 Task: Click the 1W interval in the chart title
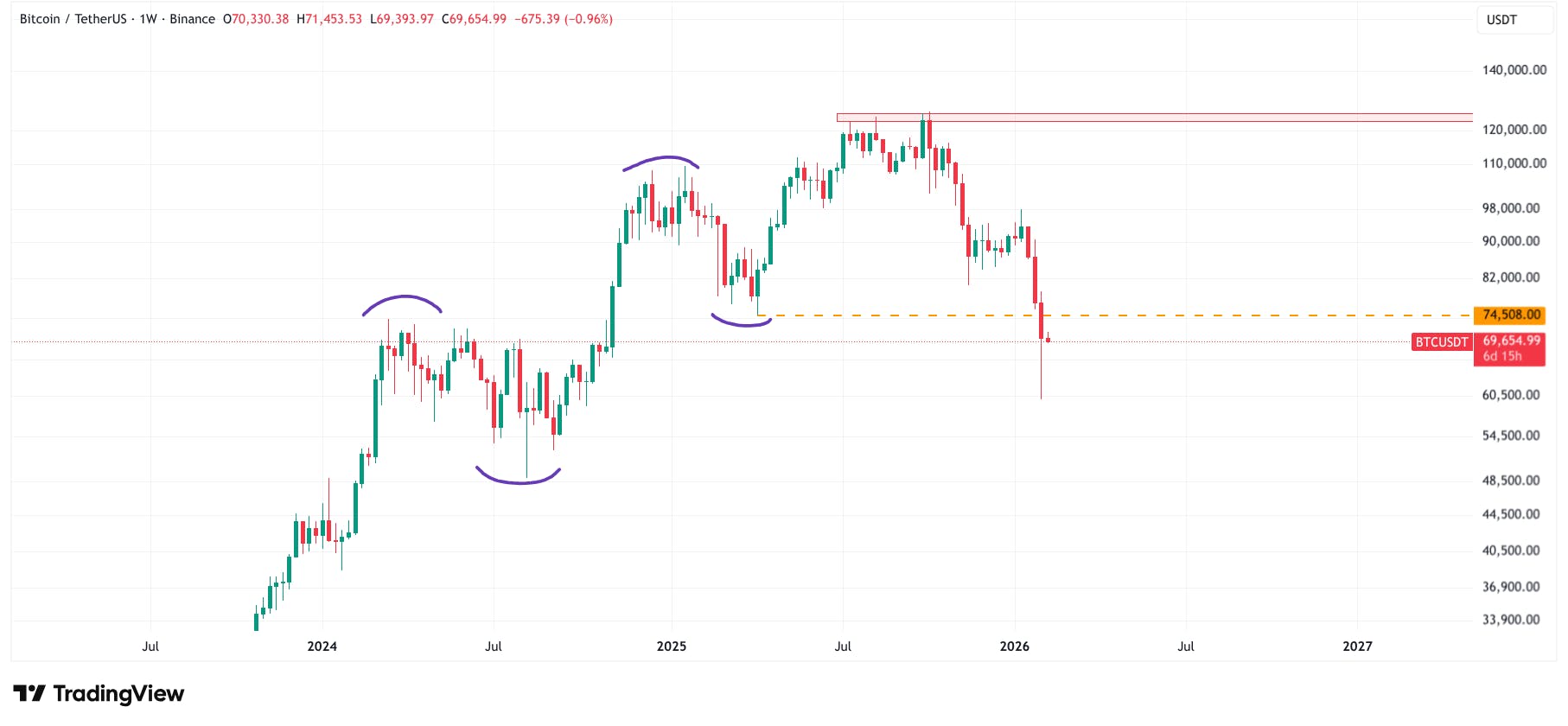(x=149, y=19)
